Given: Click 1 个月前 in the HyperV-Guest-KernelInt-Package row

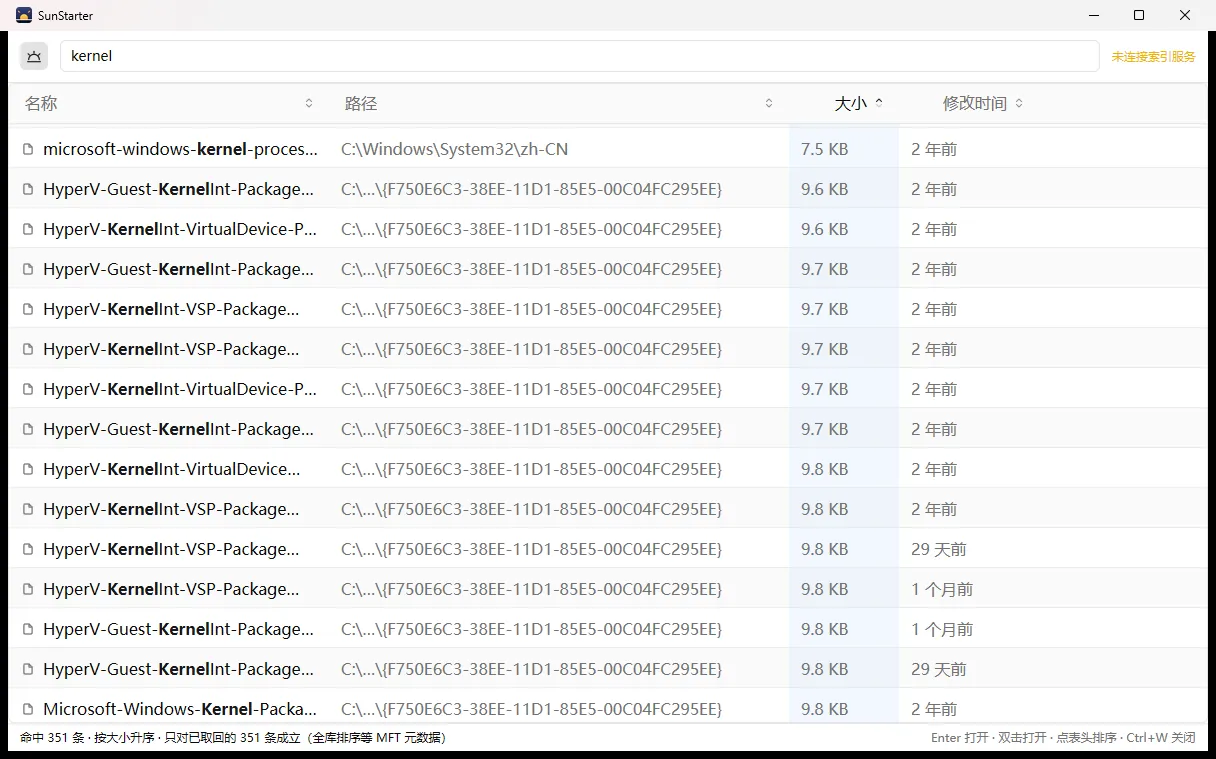Looking at the screenshot, I should tap(942, 629).
